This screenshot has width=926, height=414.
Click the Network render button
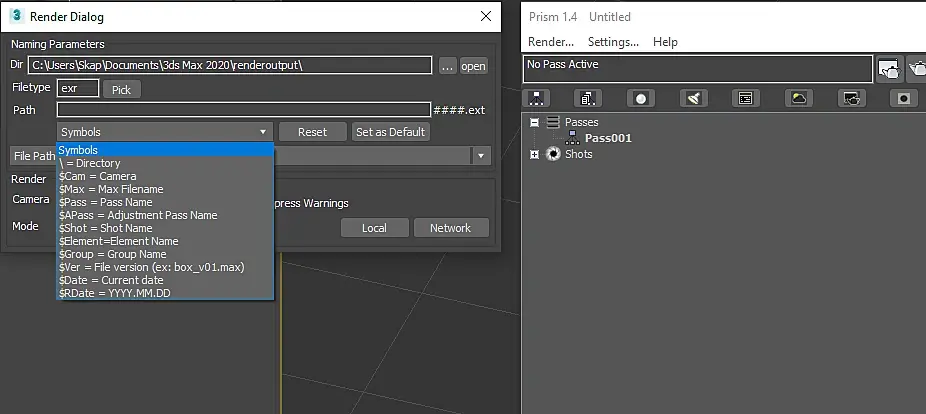[x=451, y=228]
